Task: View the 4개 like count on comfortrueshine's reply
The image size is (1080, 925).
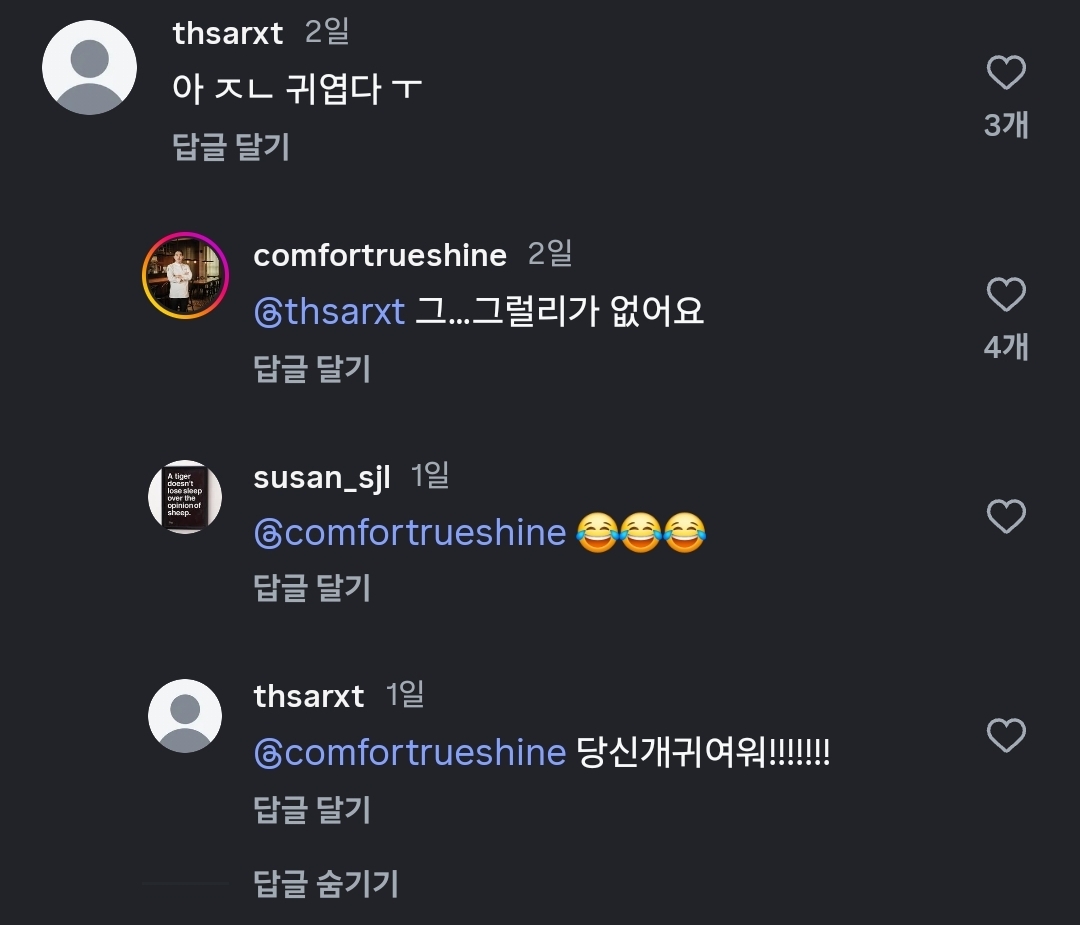Action: (x=1006, y=347)
